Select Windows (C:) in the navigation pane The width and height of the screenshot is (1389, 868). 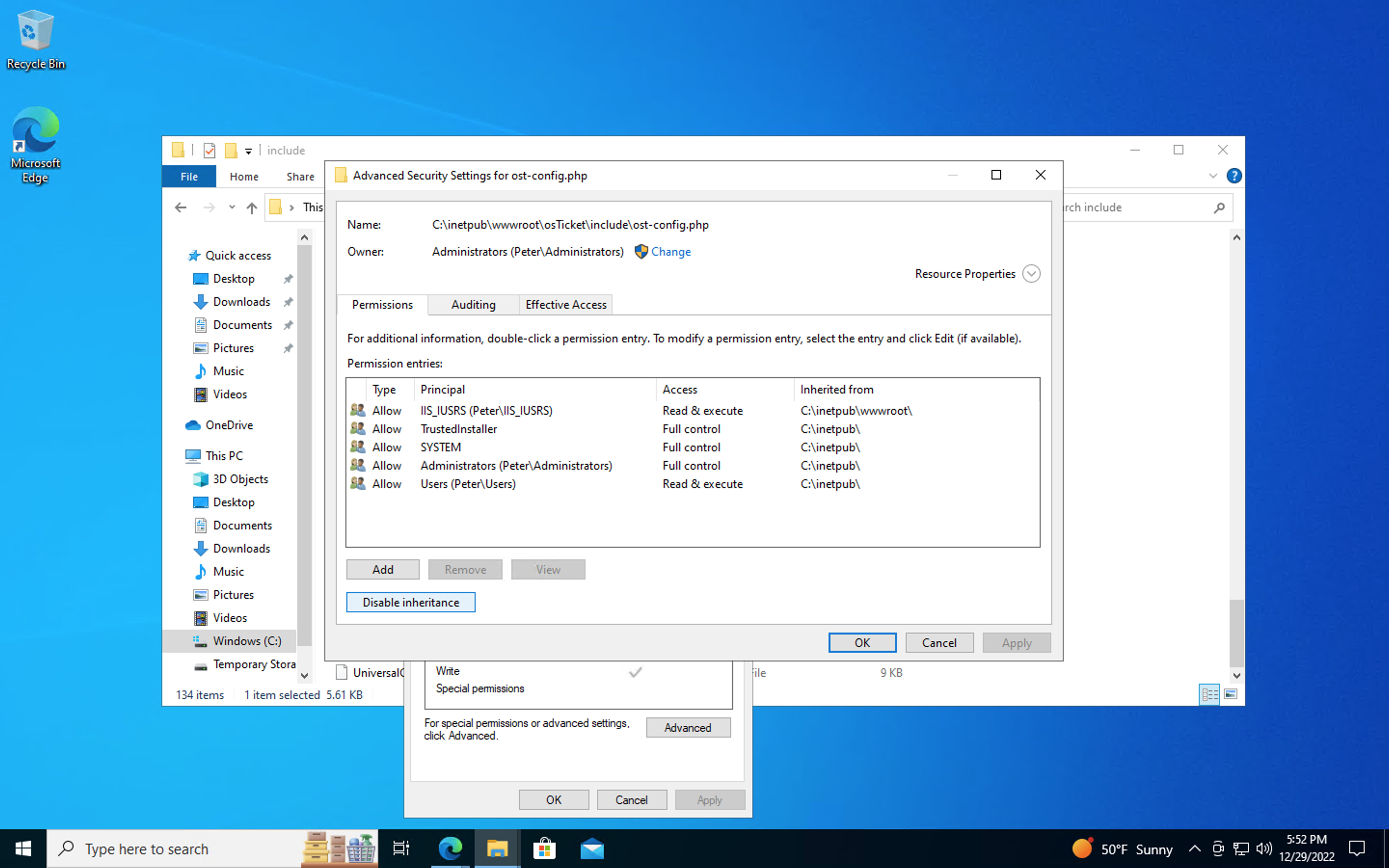pos(246,641)
